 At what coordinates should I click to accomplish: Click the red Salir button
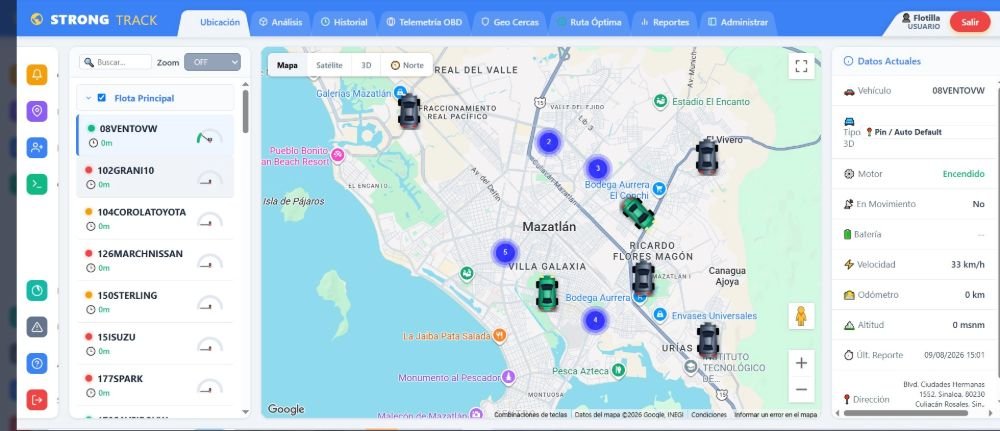pos(970,22)
